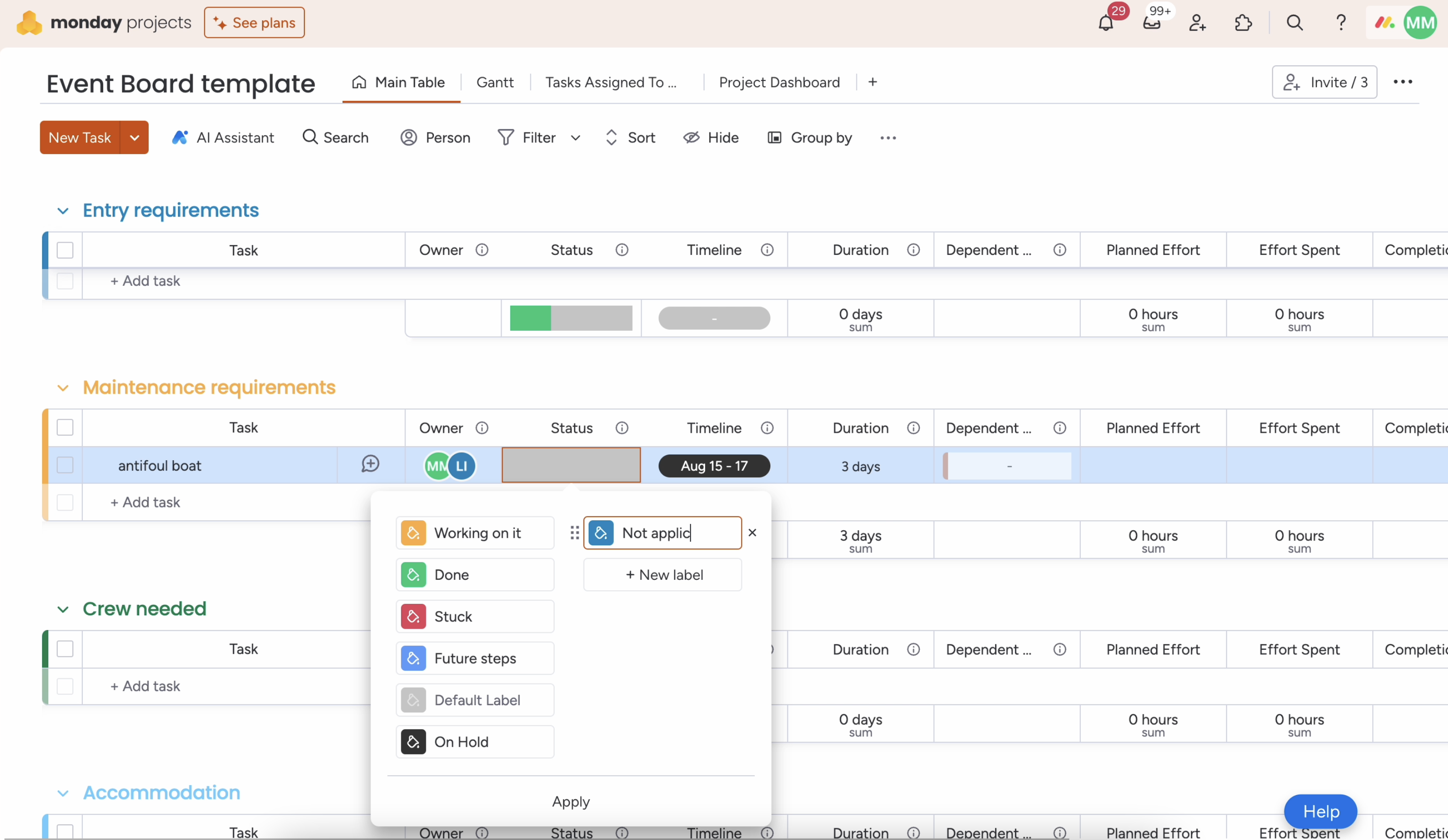Image resolution: width=1448 pixels, height=840 pixels.
Task: Change the Stuck label color swatch
Action: (x=413, y=617)
